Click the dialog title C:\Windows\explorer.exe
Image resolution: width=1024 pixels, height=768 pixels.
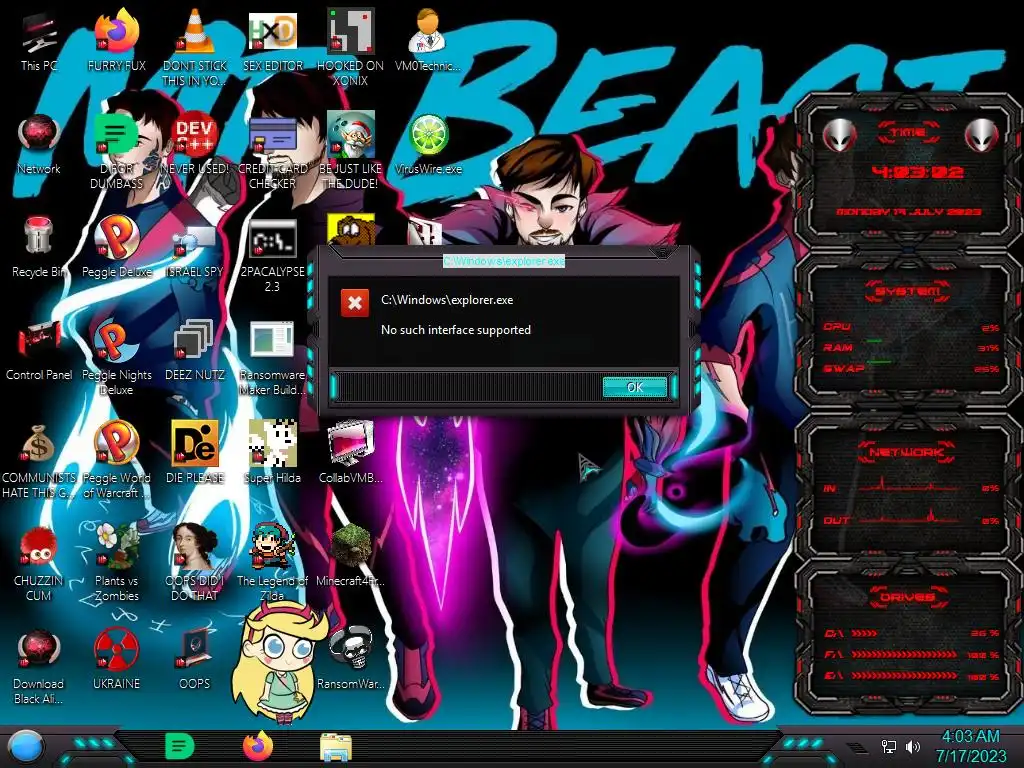pos(504,261)
